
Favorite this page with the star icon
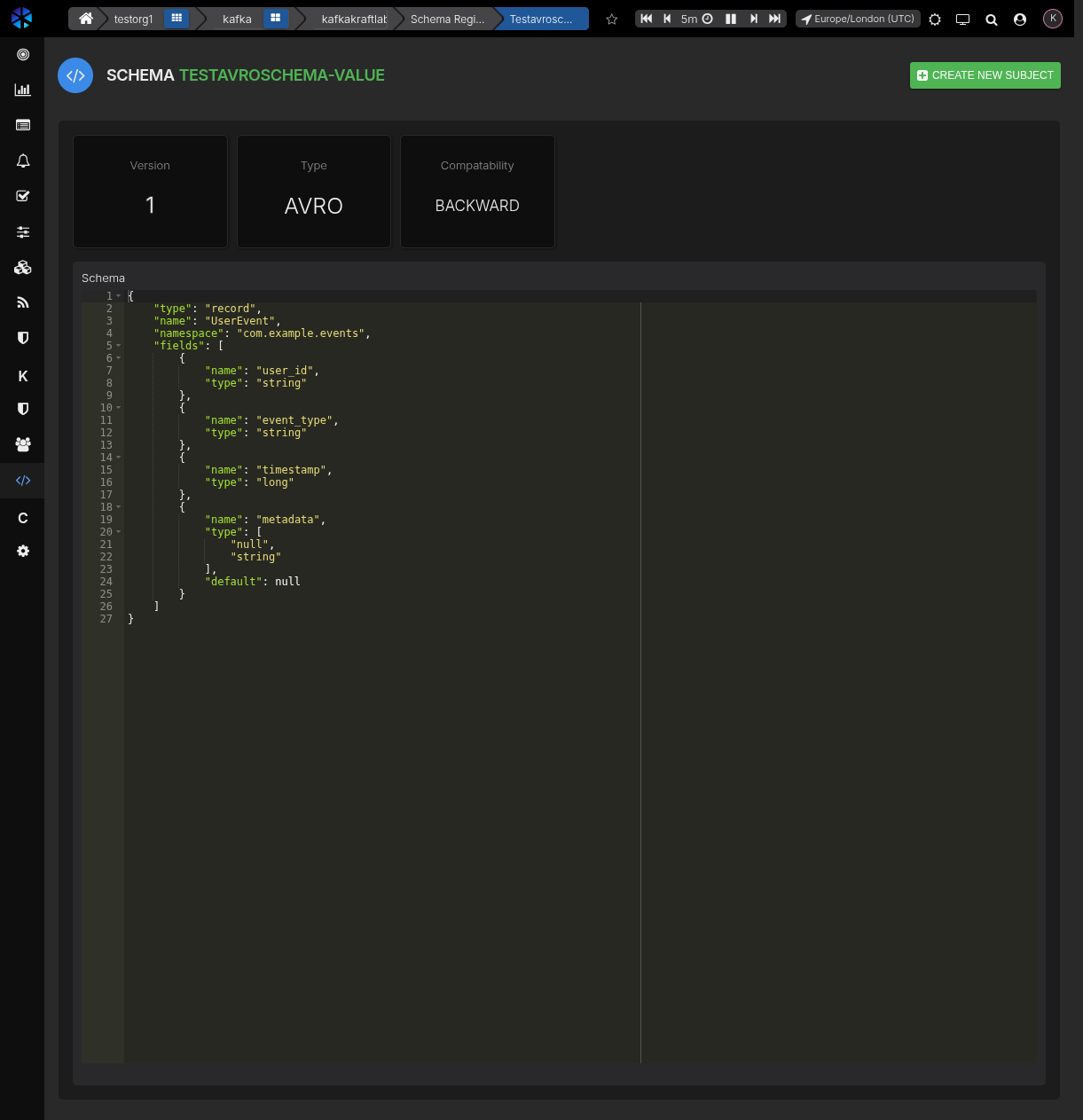611,20
